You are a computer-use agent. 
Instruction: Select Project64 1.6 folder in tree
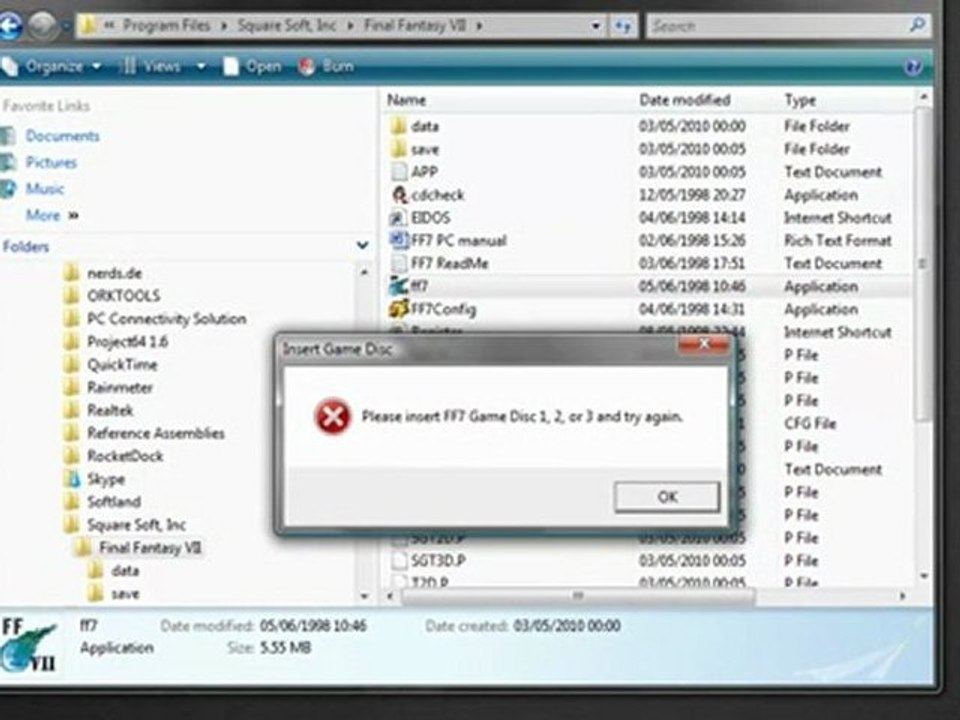pos(127,342)
